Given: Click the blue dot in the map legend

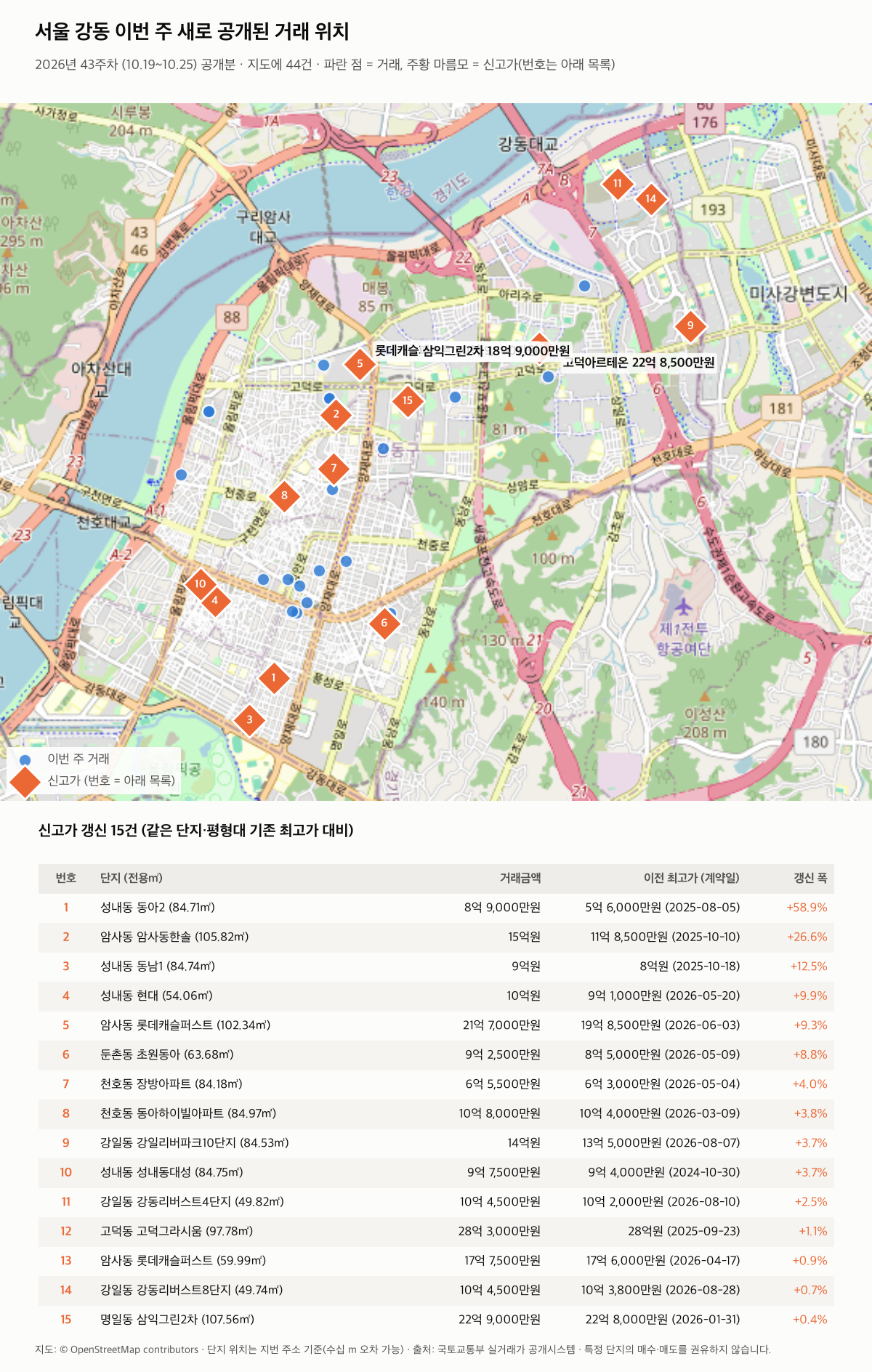Looking at the screenshot, I should pyautogui.click(x=25, y=759).
